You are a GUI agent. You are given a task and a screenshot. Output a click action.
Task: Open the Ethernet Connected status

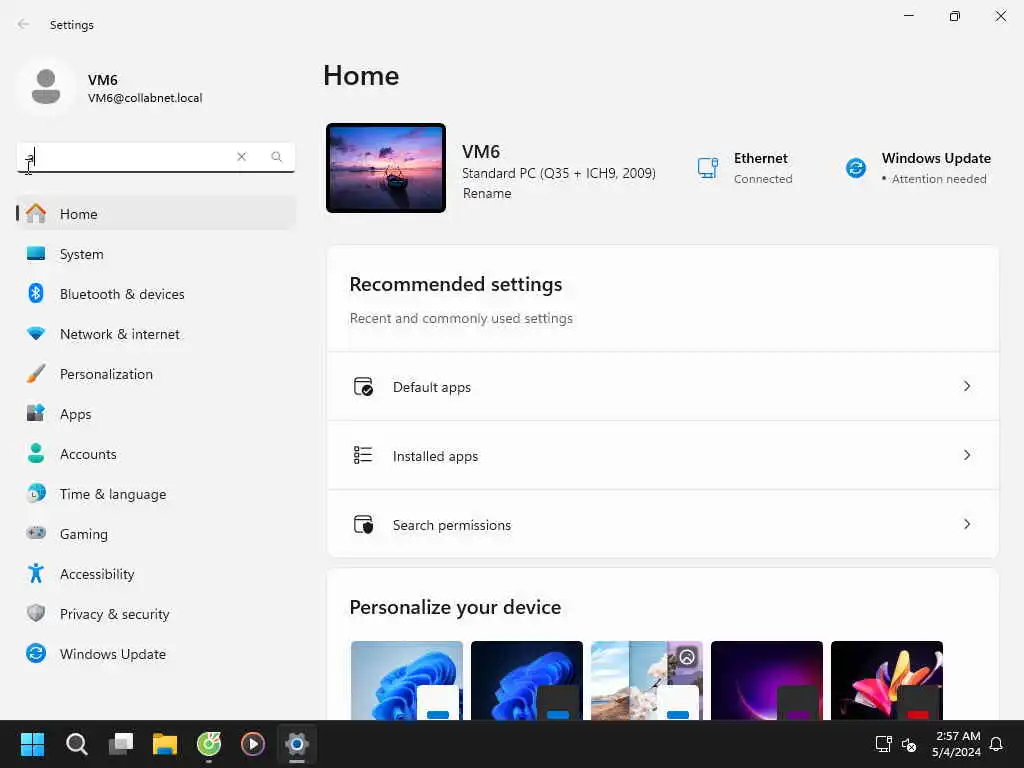[744, 168]
